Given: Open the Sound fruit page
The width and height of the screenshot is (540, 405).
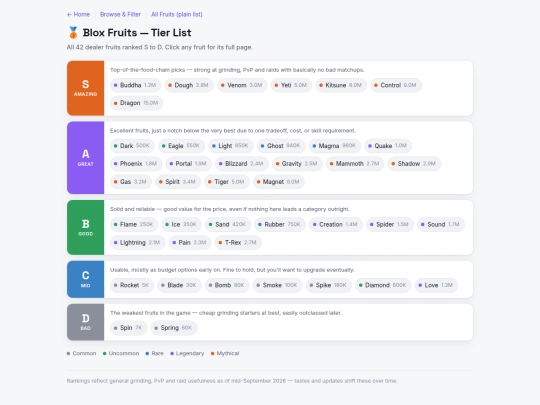Looking at the screenshot, I should (x=441, y=224).
